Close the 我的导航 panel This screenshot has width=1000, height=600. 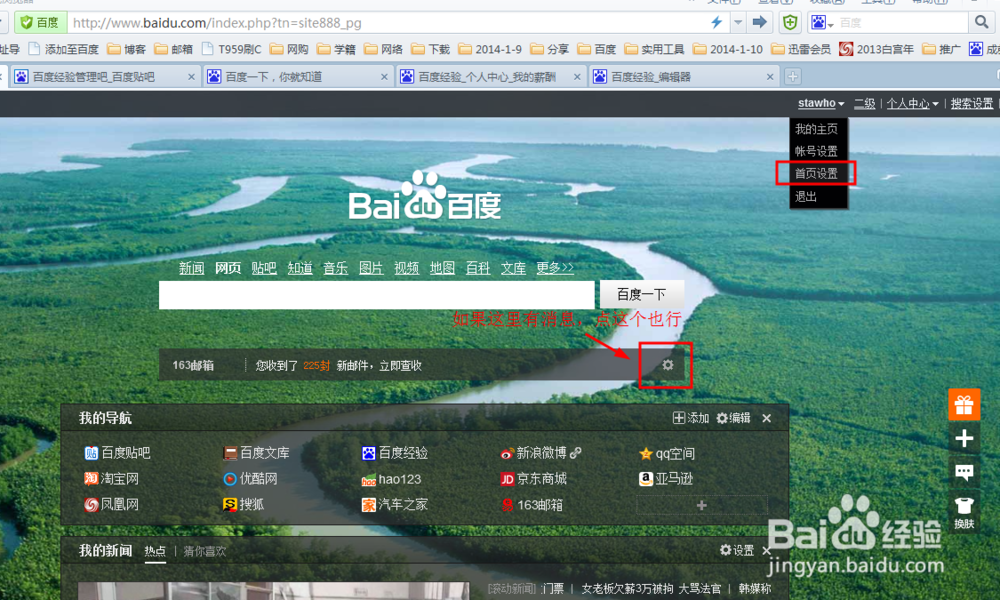pos(767,418)
